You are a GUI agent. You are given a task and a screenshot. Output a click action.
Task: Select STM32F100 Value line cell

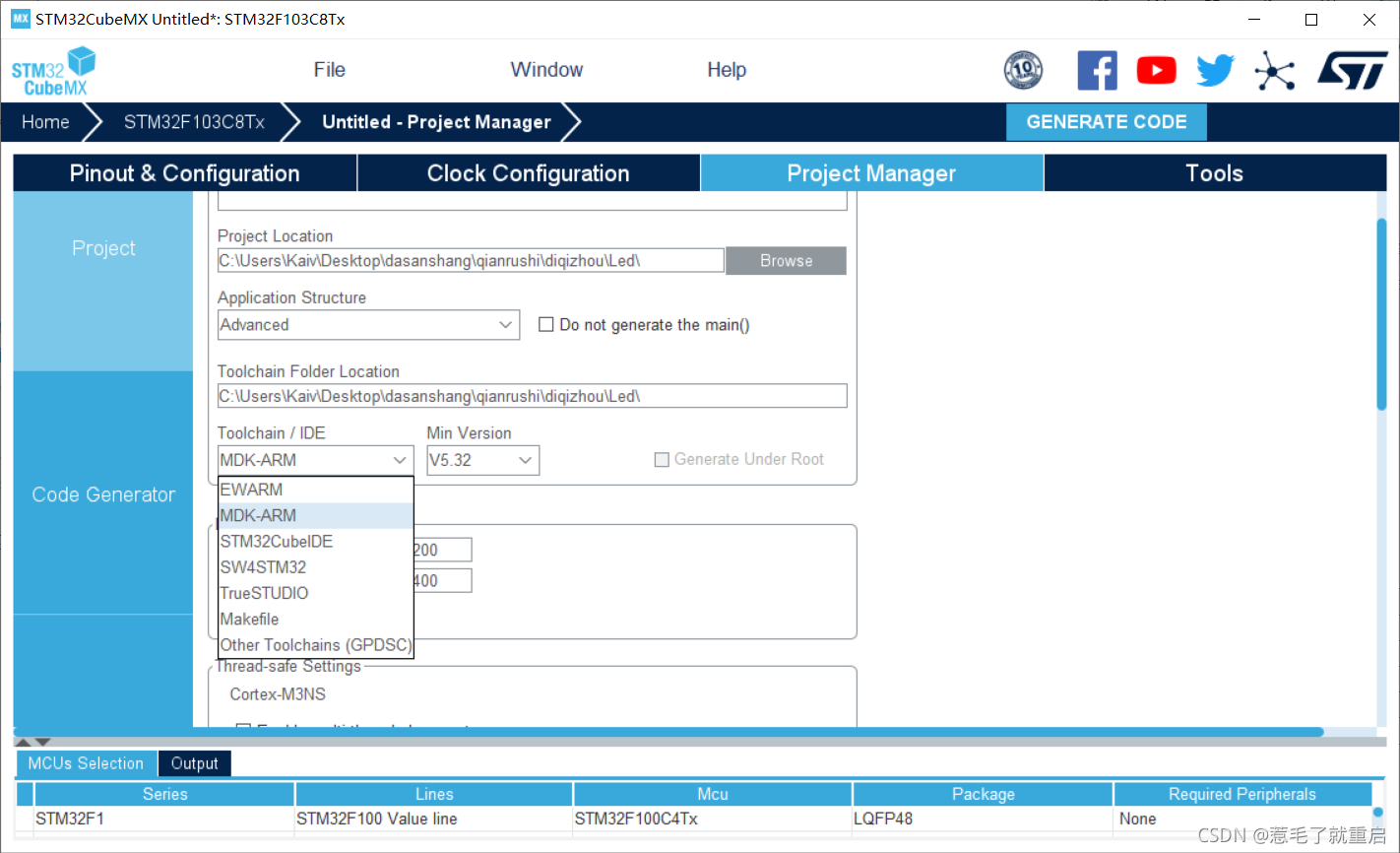point(434,819)
